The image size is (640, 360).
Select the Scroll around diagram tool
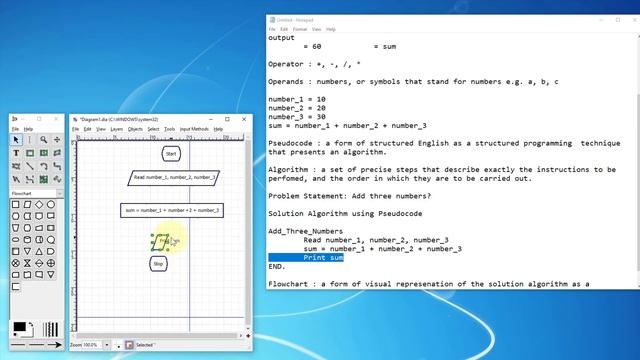(x=57, y=140)
